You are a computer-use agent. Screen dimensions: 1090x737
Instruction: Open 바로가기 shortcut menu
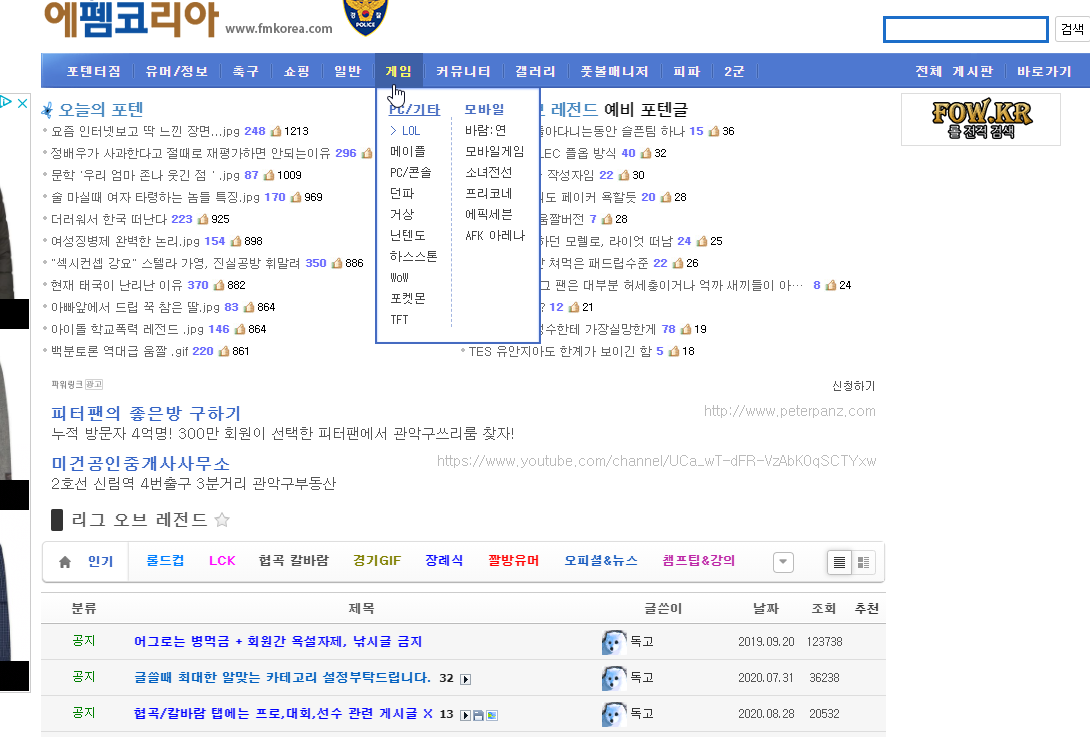click(x=1044, y=71)
